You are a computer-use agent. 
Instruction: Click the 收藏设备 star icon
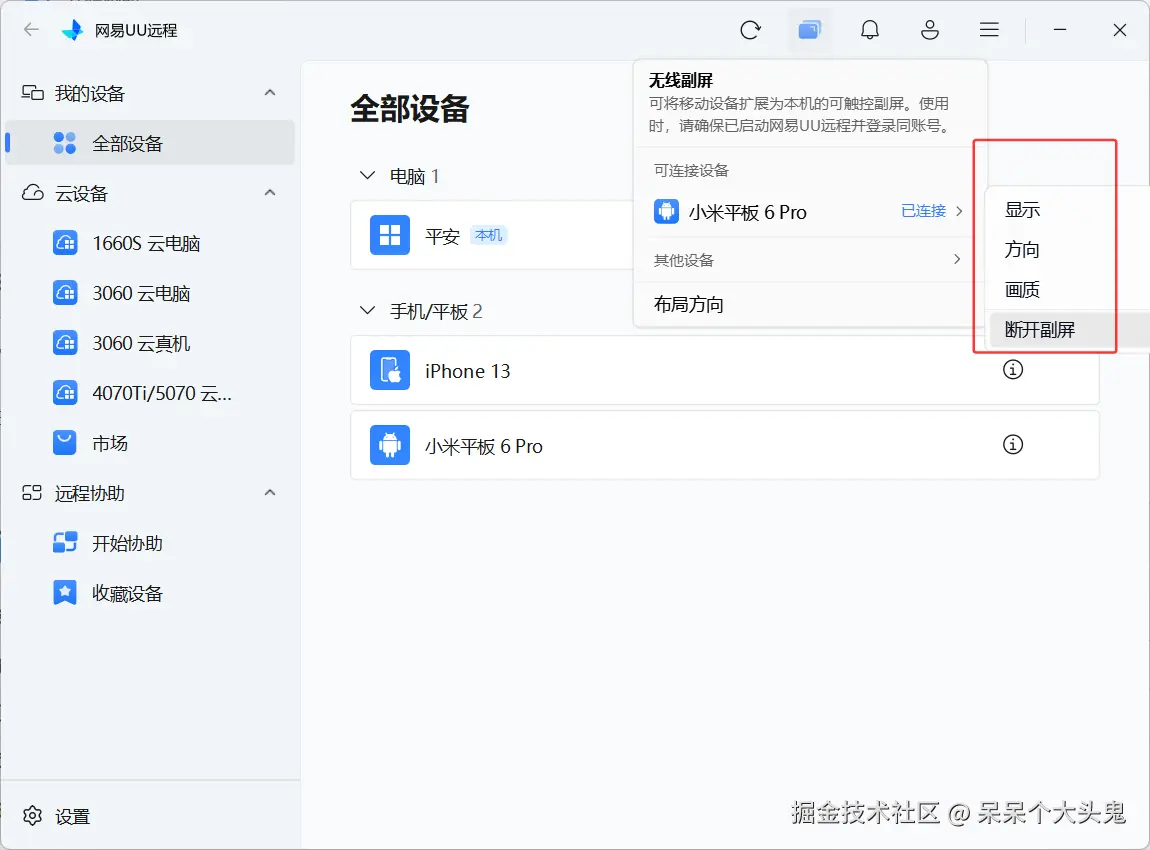point(65,593)
